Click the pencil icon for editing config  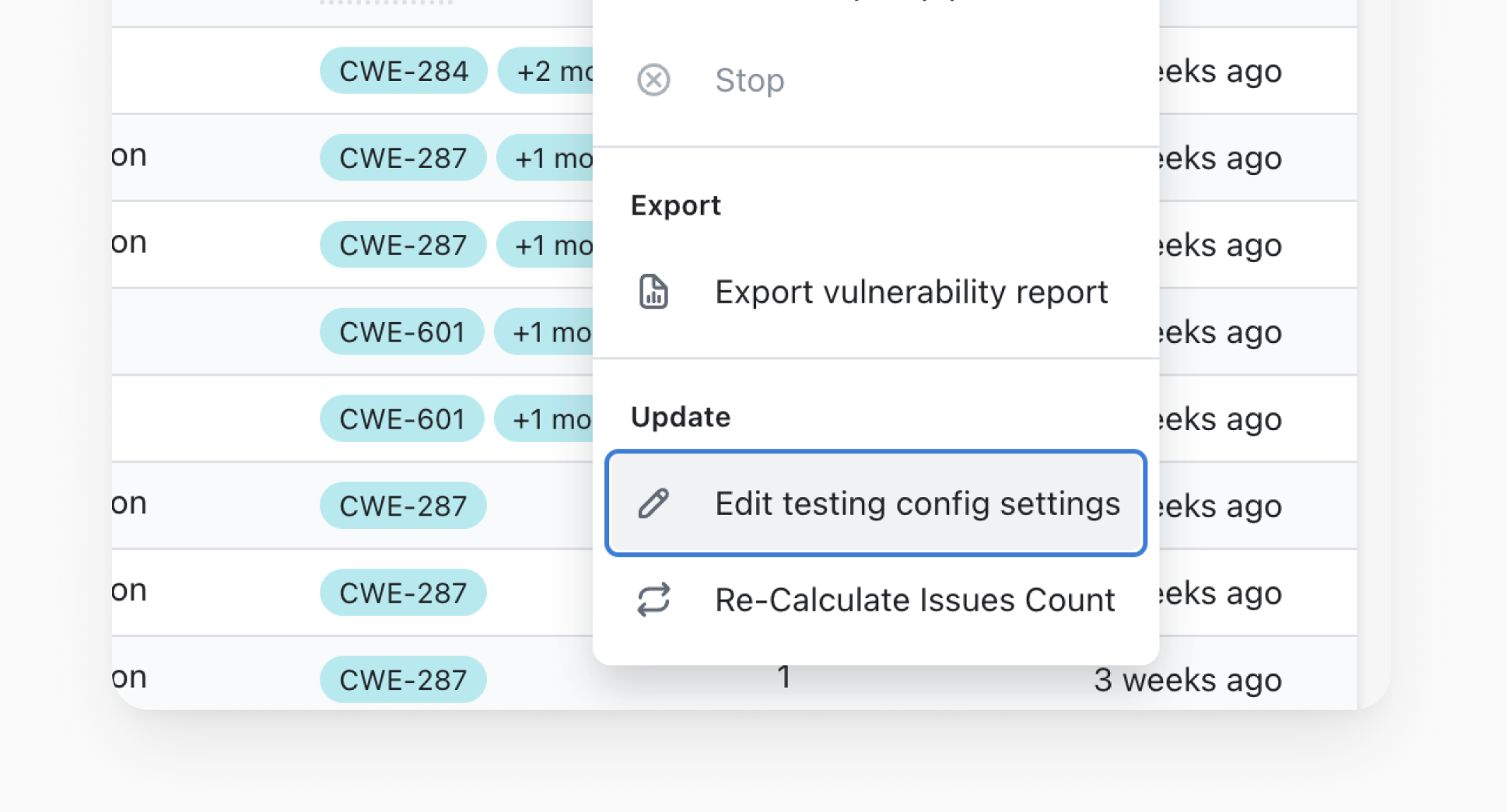pyautogui.click(x=653, y=503)
